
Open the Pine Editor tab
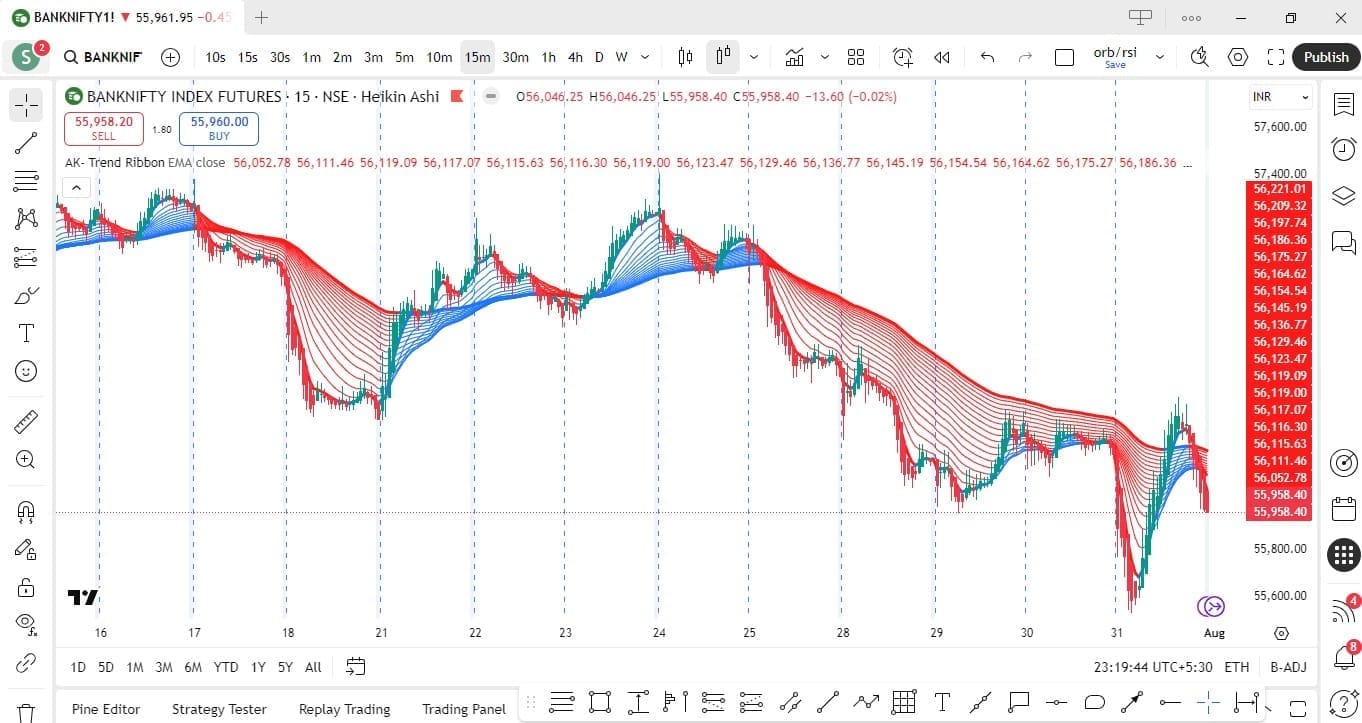pos(106,709)
